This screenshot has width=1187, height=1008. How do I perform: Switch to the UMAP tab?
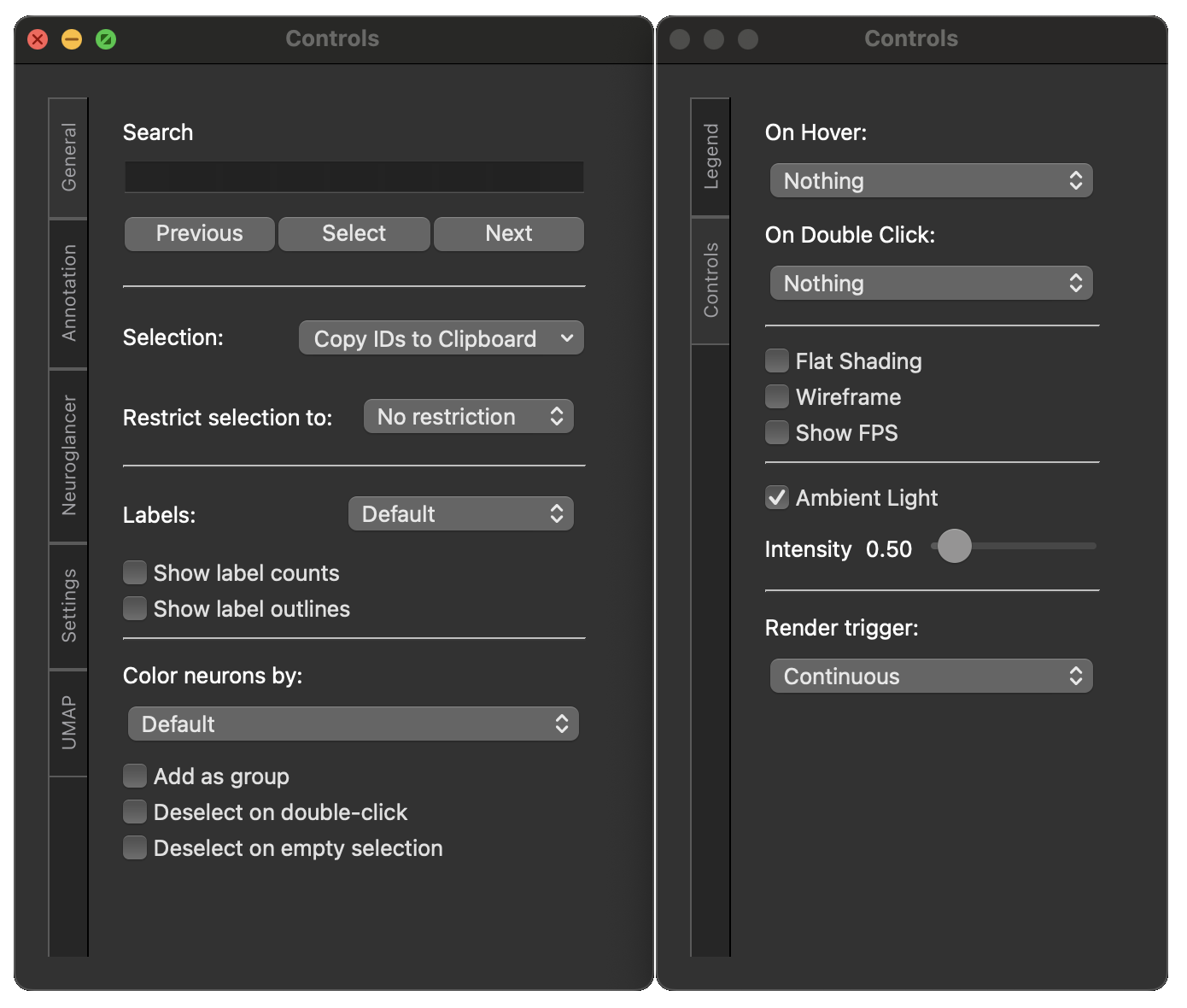tap(68, 723)
